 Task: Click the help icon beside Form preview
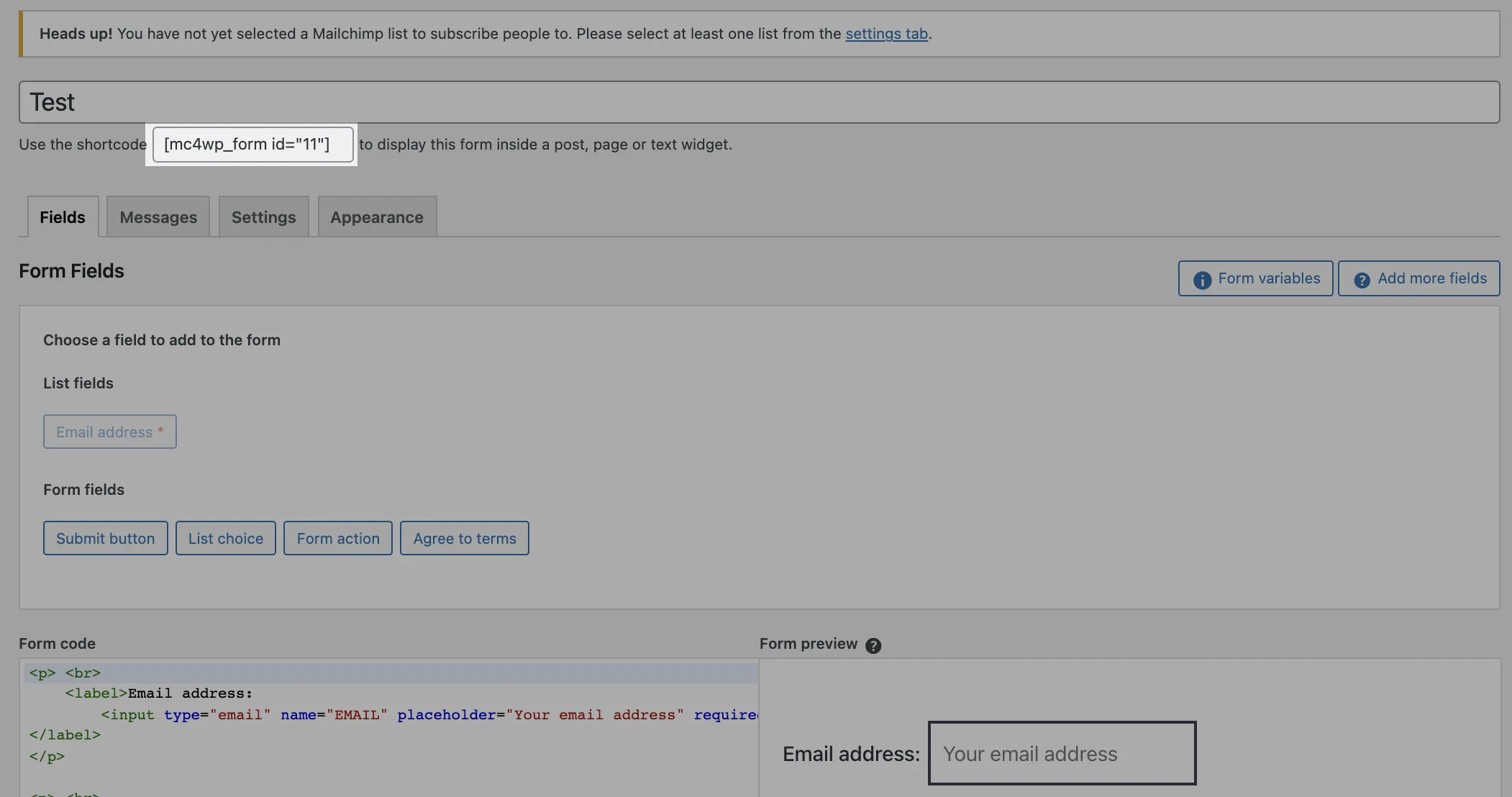point(873,645)
